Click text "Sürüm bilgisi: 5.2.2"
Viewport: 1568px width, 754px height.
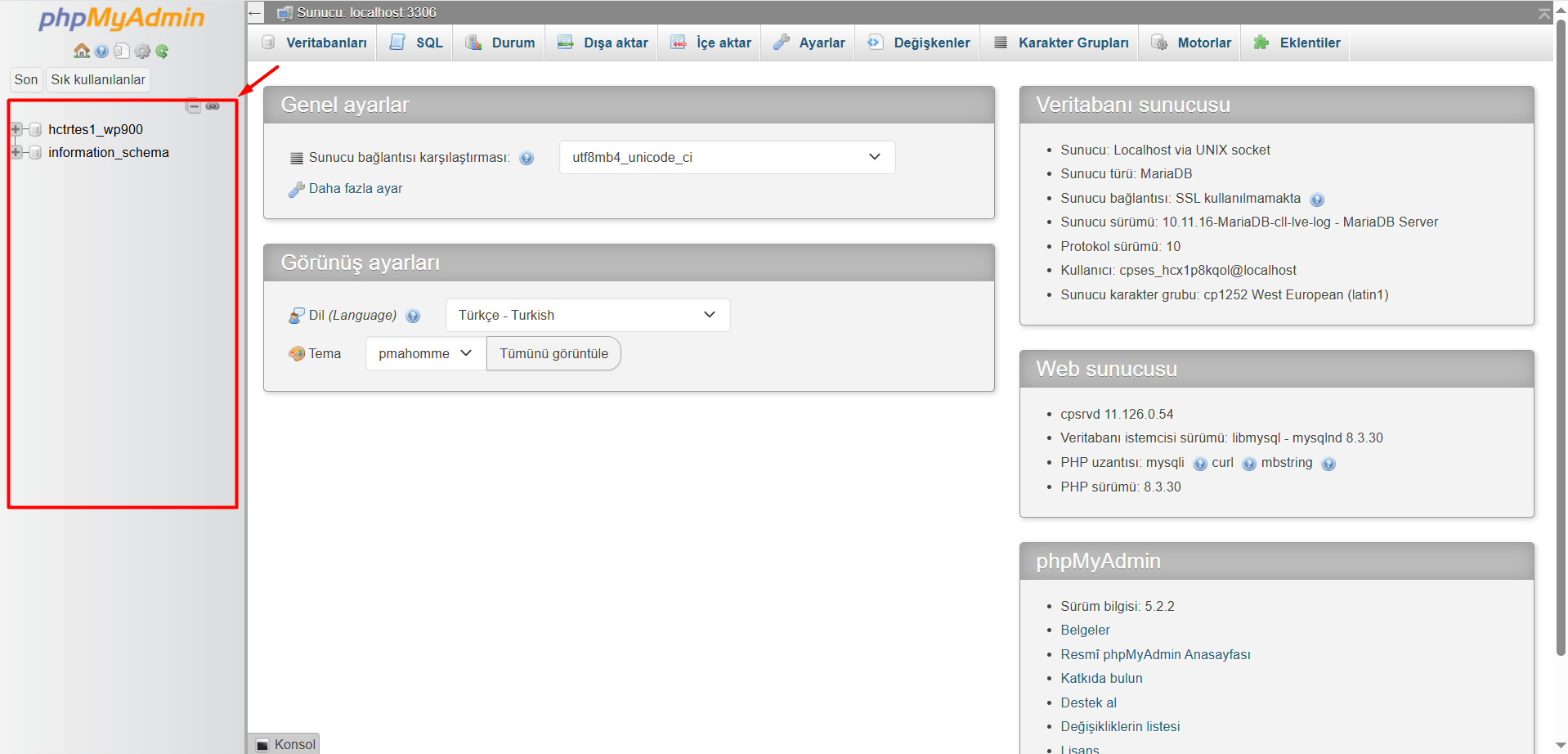point(1118,607)
